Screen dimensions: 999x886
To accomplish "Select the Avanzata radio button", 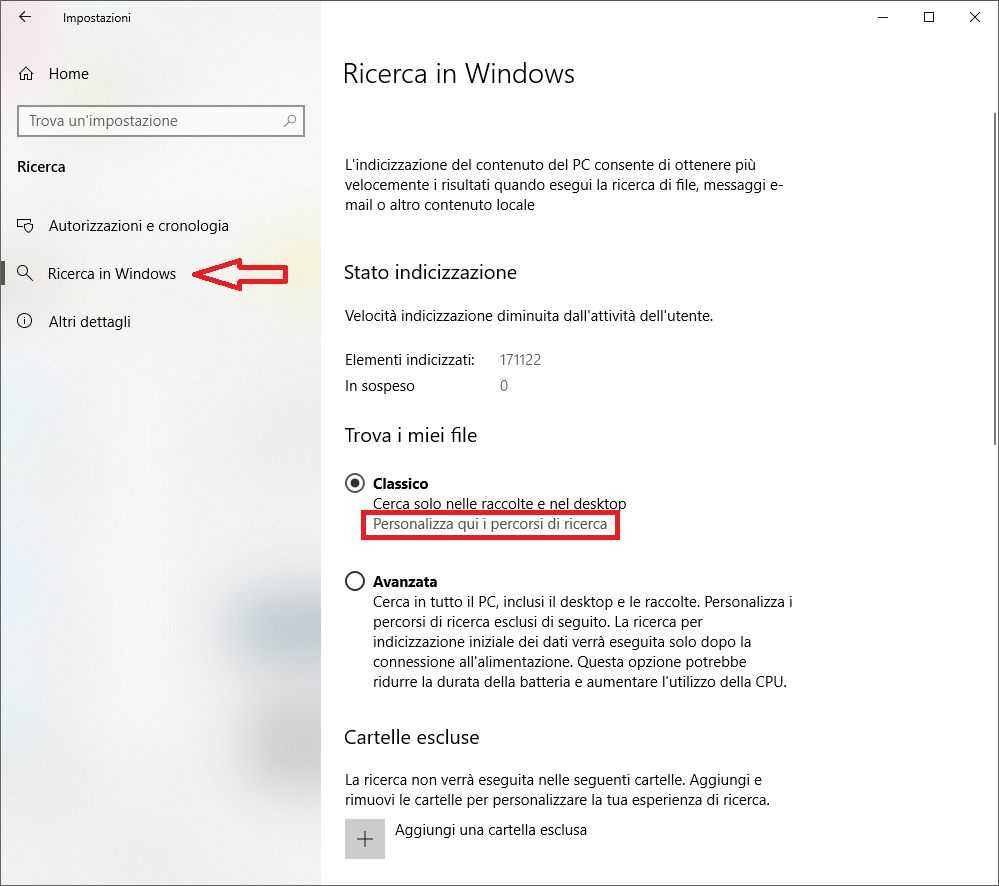I will tap(355, 581).
